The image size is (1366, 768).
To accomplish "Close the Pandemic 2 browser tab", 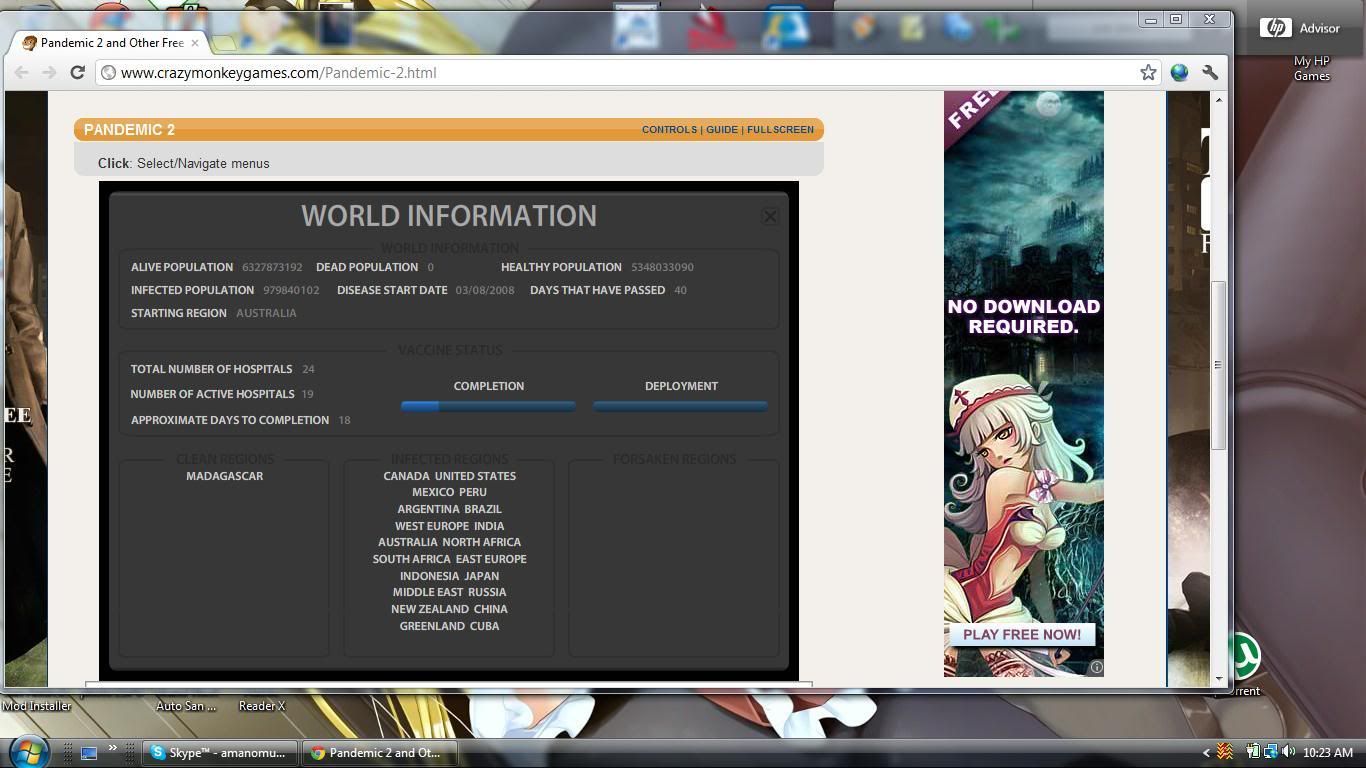I will (x=195, y=43).
